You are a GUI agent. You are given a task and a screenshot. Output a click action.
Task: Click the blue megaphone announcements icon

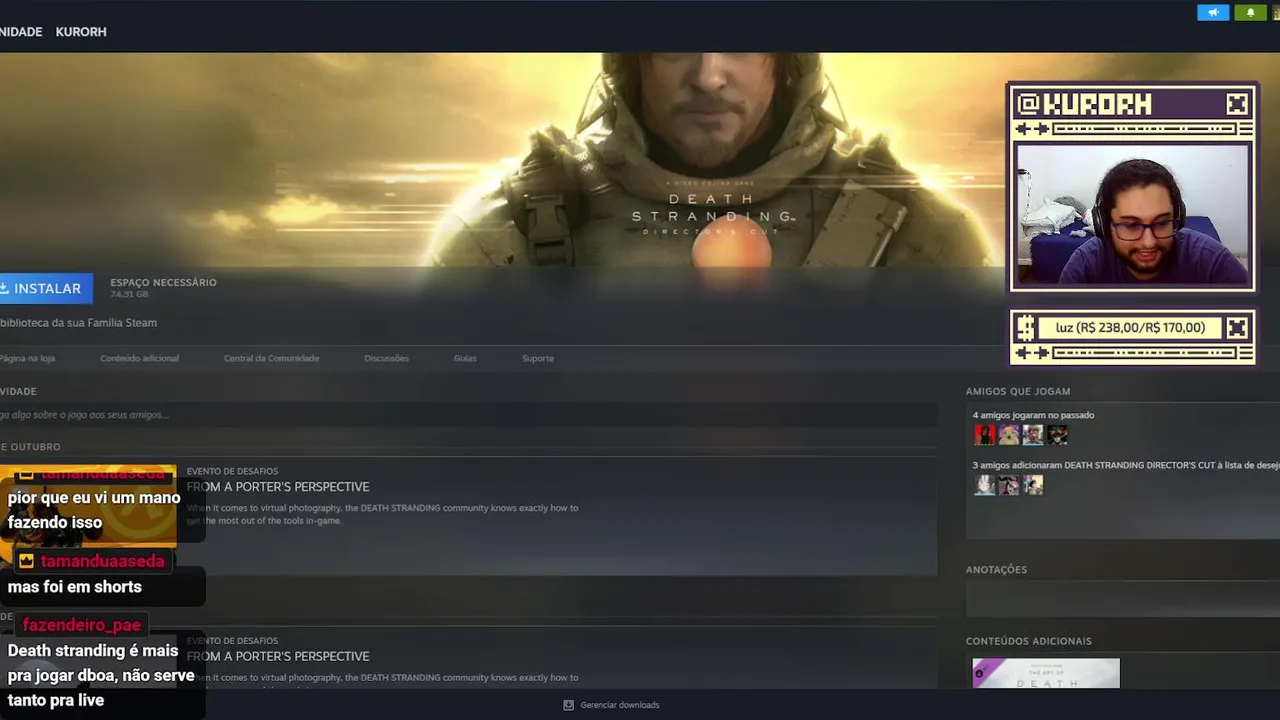point(1213,12)
